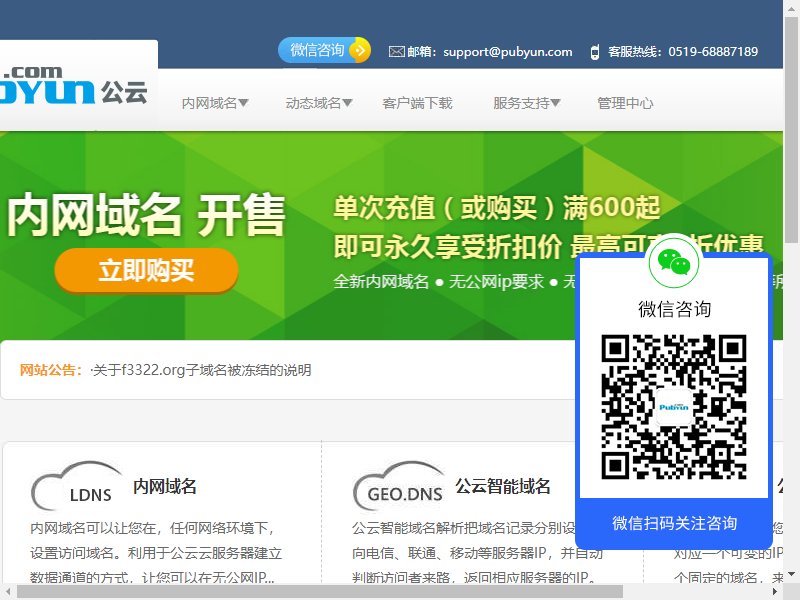Click the orange 立即购买 button

tap(146, 270)
